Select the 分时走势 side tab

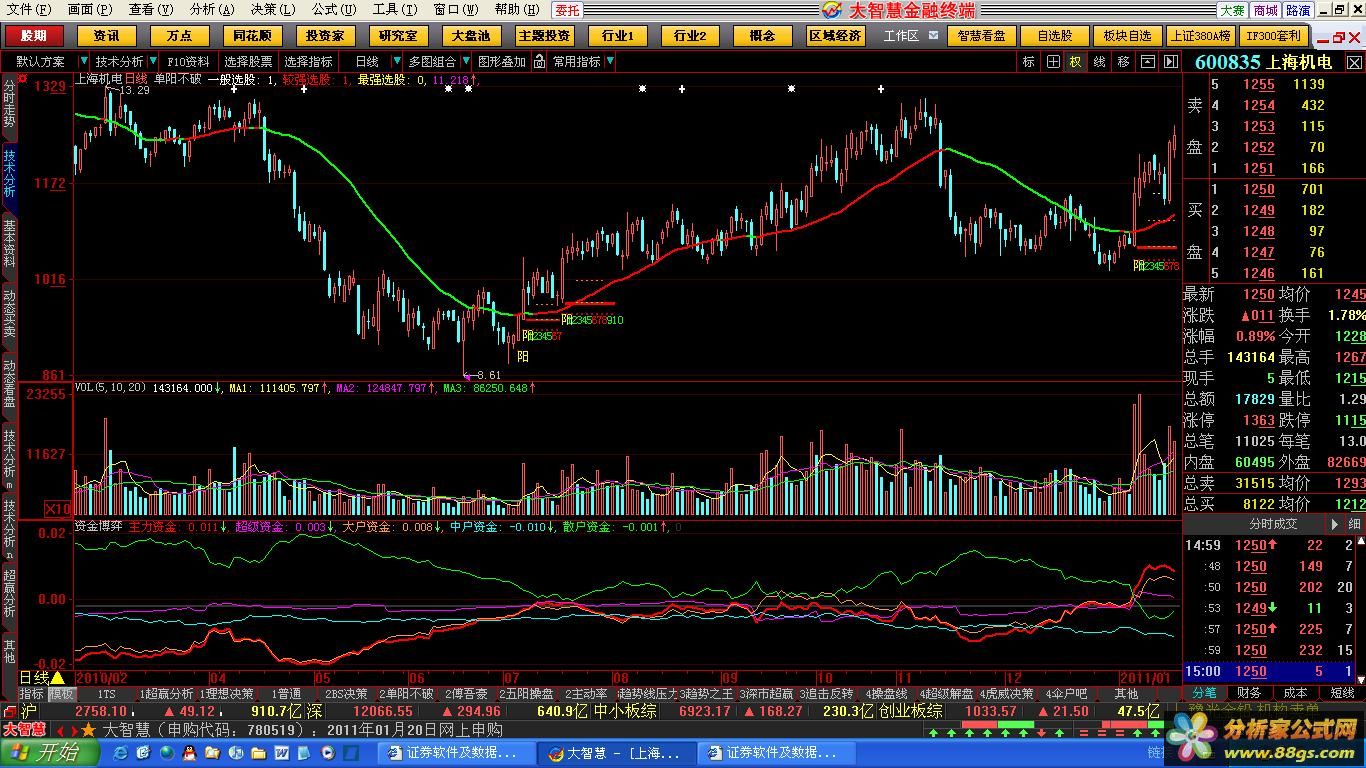[x=9, y=105]
